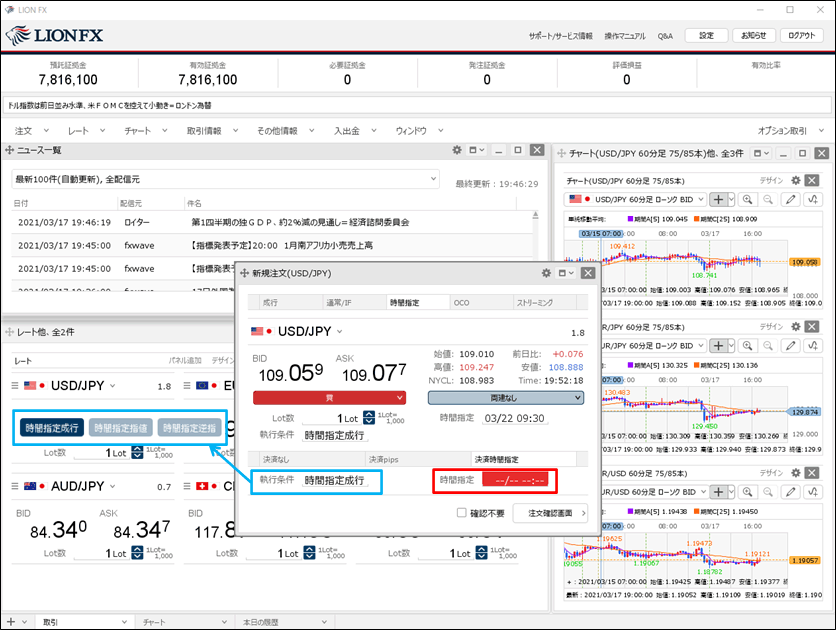Tick the 確認不要 checkbox
This screenshot has width=836, height=630.
pyautogui.click(x=462, y=513)
